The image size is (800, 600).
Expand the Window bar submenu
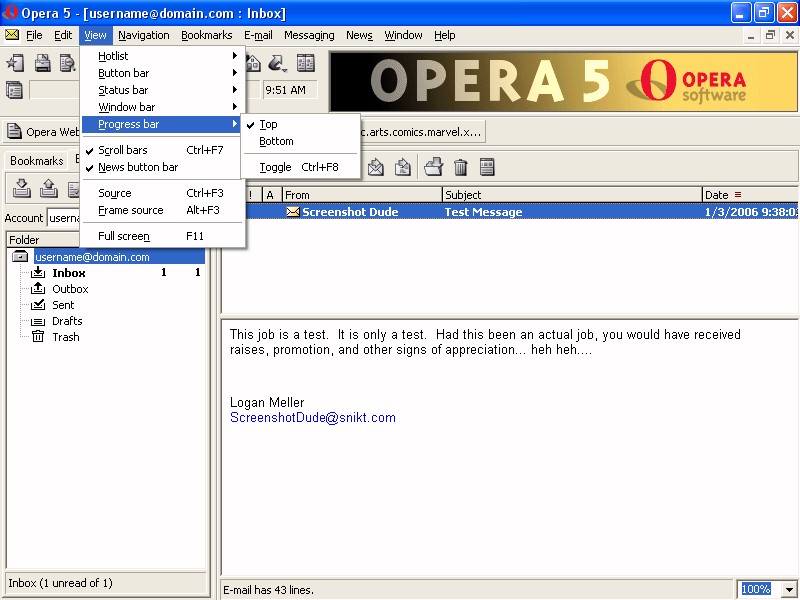161,107
